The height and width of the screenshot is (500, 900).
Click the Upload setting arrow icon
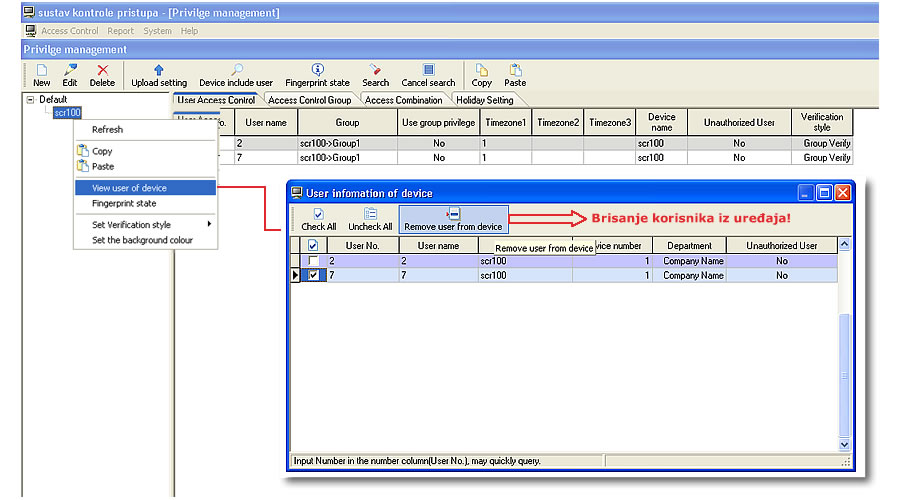pos(159,70)
